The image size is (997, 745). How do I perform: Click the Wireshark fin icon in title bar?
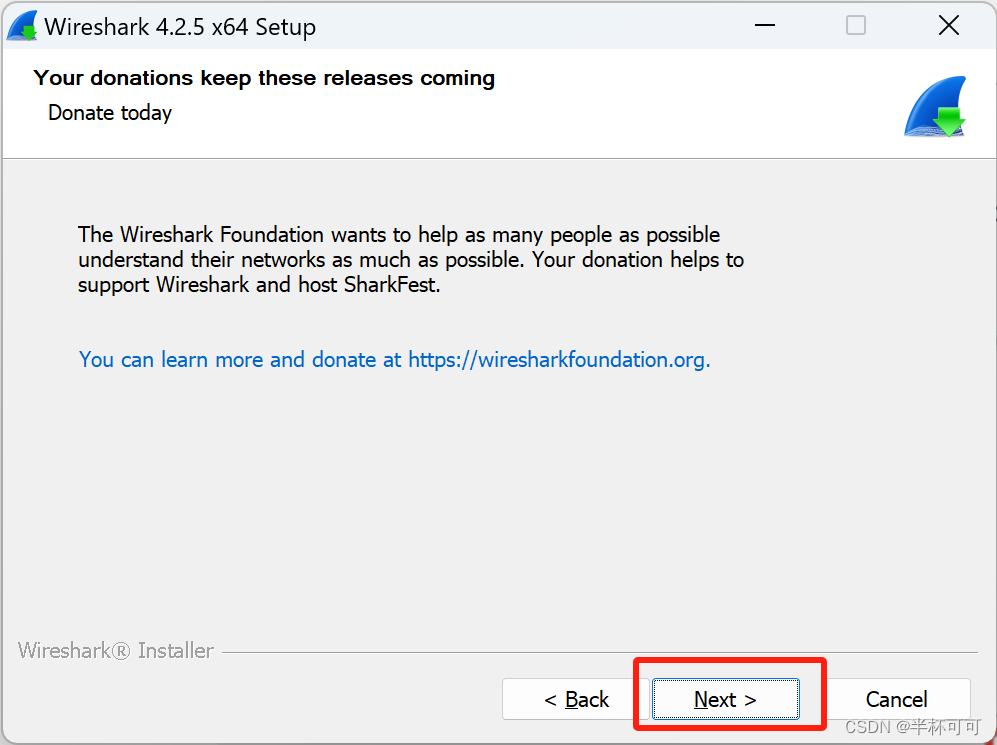[22, 26]
